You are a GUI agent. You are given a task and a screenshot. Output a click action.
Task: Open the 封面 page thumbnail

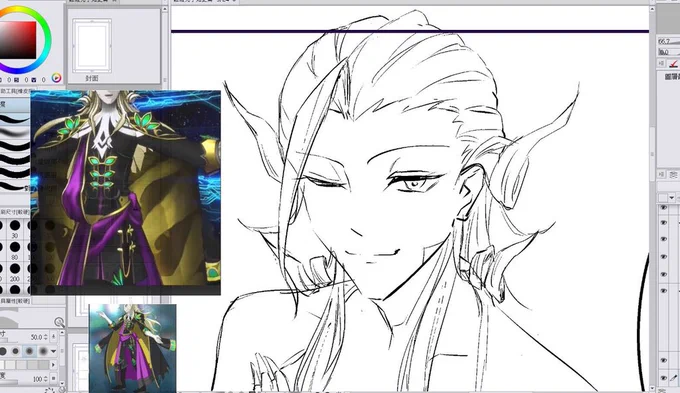[x=92, y=45]
